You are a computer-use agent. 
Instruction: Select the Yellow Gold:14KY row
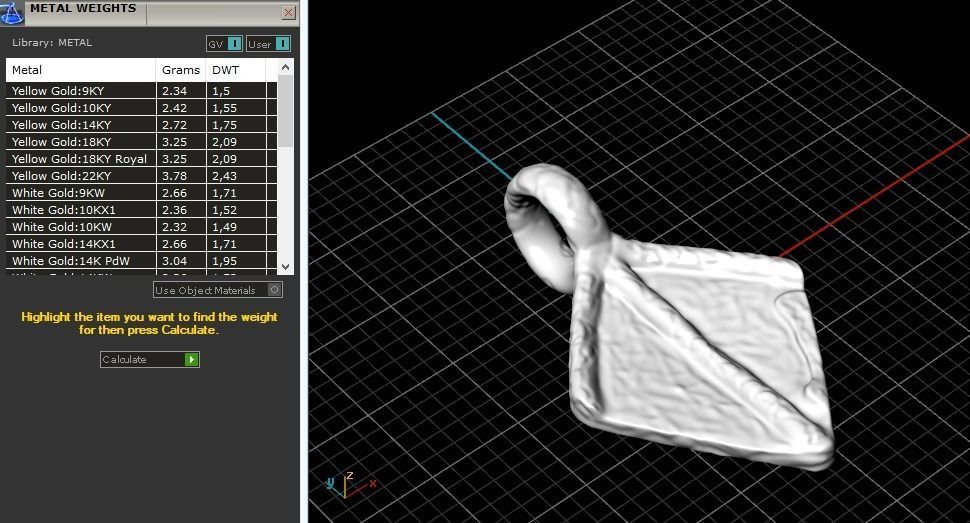click(x=142, y=124)
